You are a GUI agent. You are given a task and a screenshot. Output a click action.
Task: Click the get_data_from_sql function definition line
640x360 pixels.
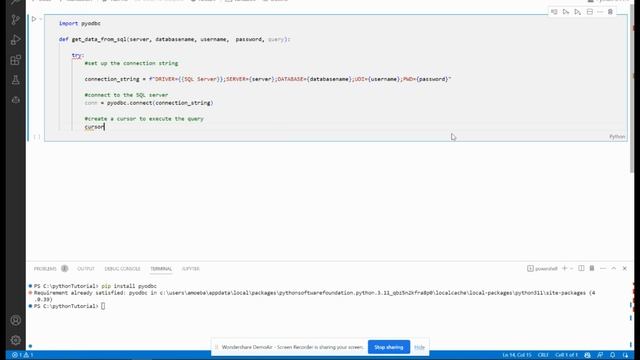(x=174, y=40)
